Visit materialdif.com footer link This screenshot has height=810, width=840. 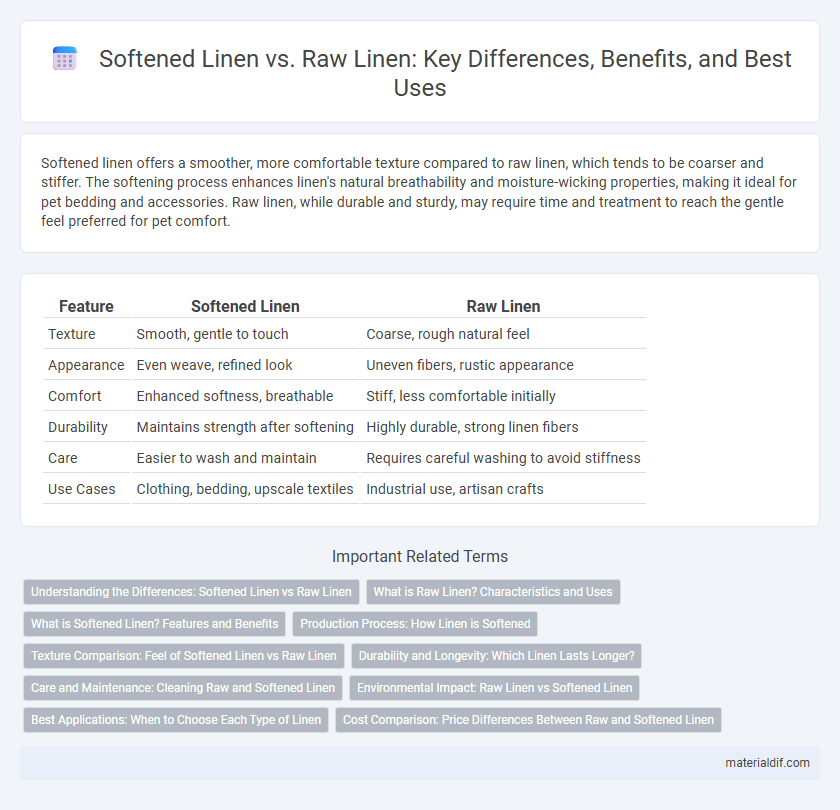pos(767,763)
